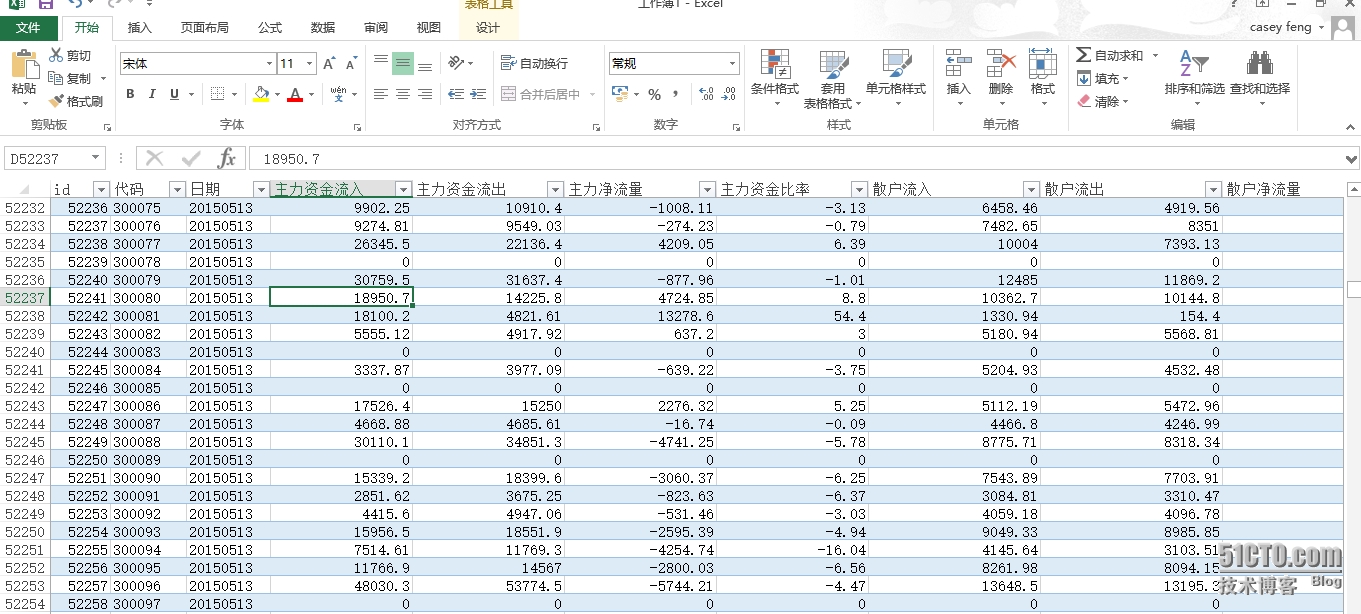Open filter dropdown for 主力净流量 column
1361x614 pixels.
pos(708,189)
